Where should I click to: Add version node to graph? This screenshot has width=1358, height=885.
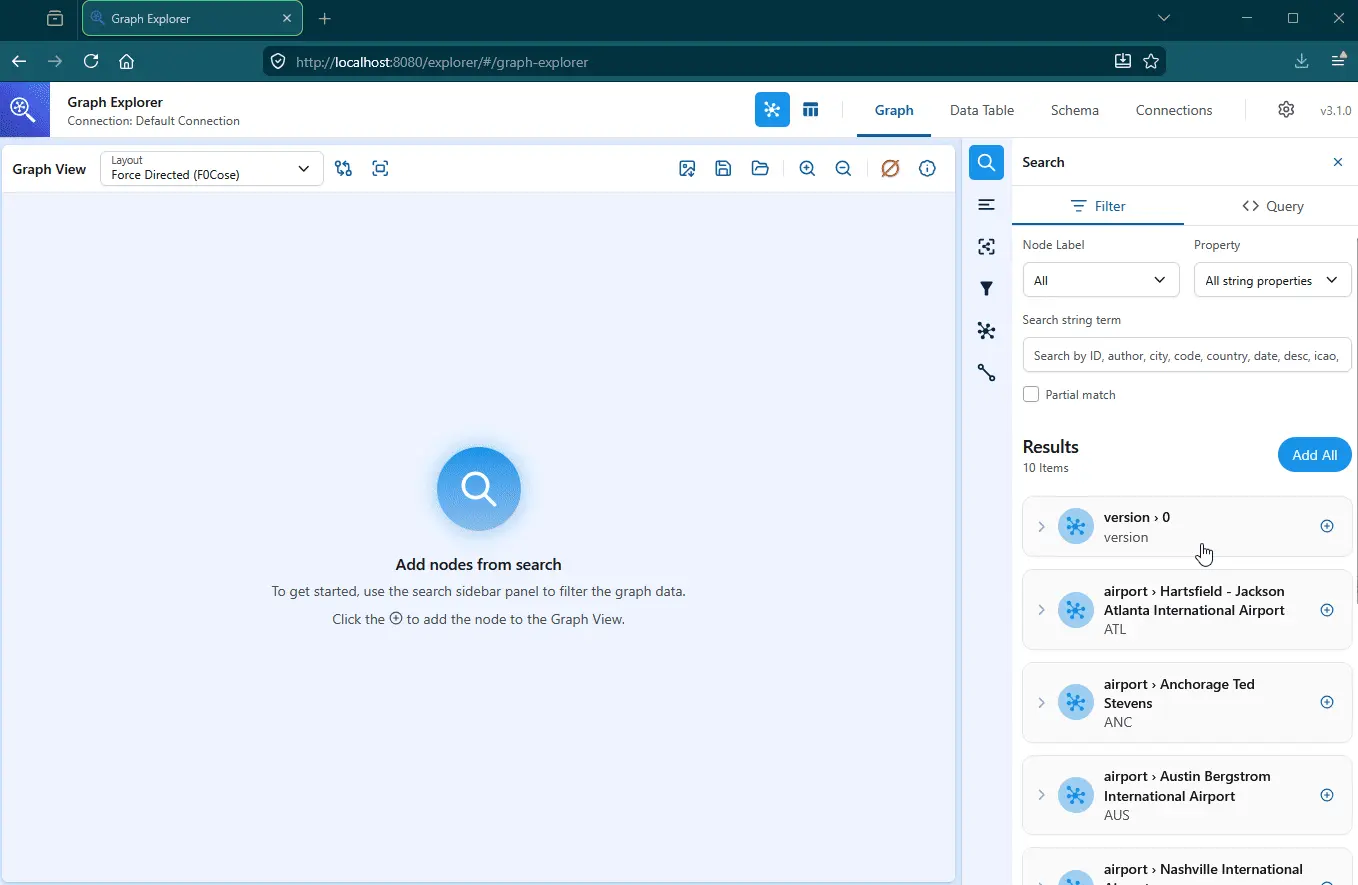pos(1327,526)
